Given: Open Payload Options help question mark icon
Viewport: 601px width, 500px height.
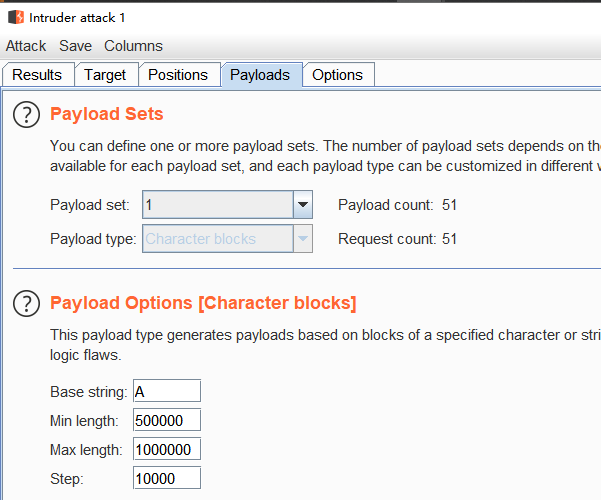Looking at the screenshot, I should pos(26,303).
